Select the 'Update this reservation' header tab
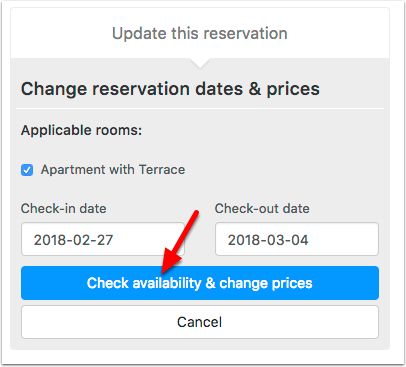The width and height of the screenshot is (406, 367). [200, 33]
